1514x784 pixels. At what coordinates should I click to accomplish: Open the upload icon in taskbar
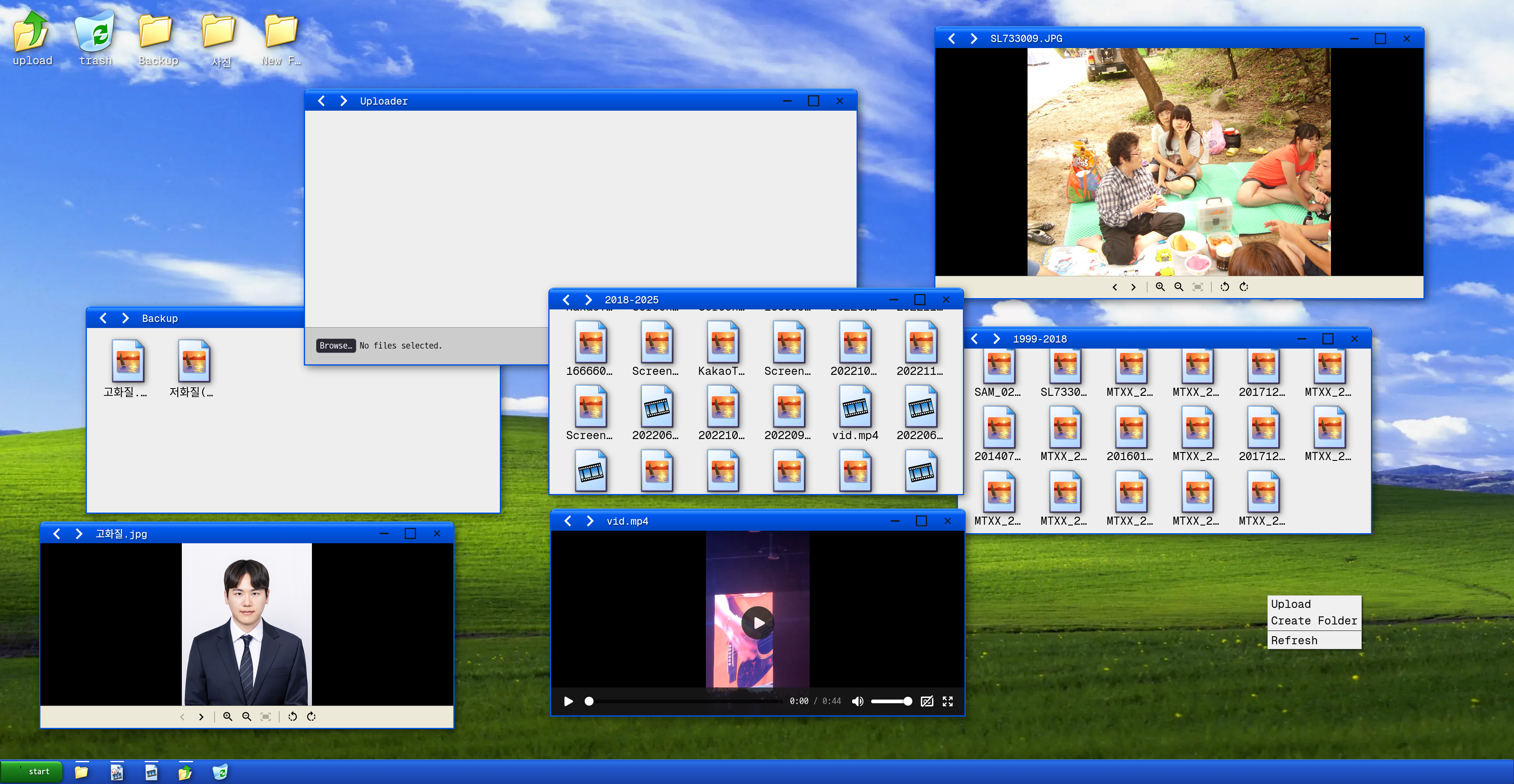coord(185,771)
